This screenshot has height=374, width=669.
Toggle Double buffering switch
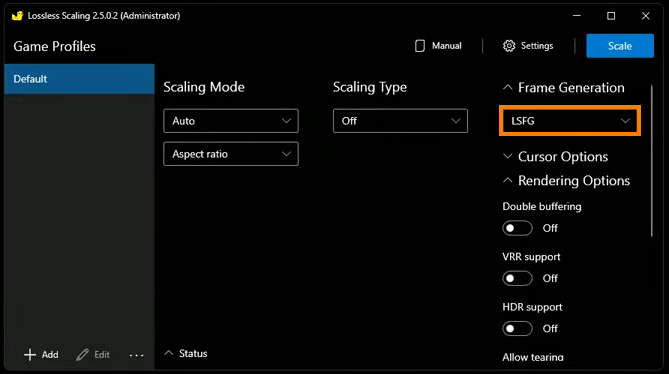(517, 228)
